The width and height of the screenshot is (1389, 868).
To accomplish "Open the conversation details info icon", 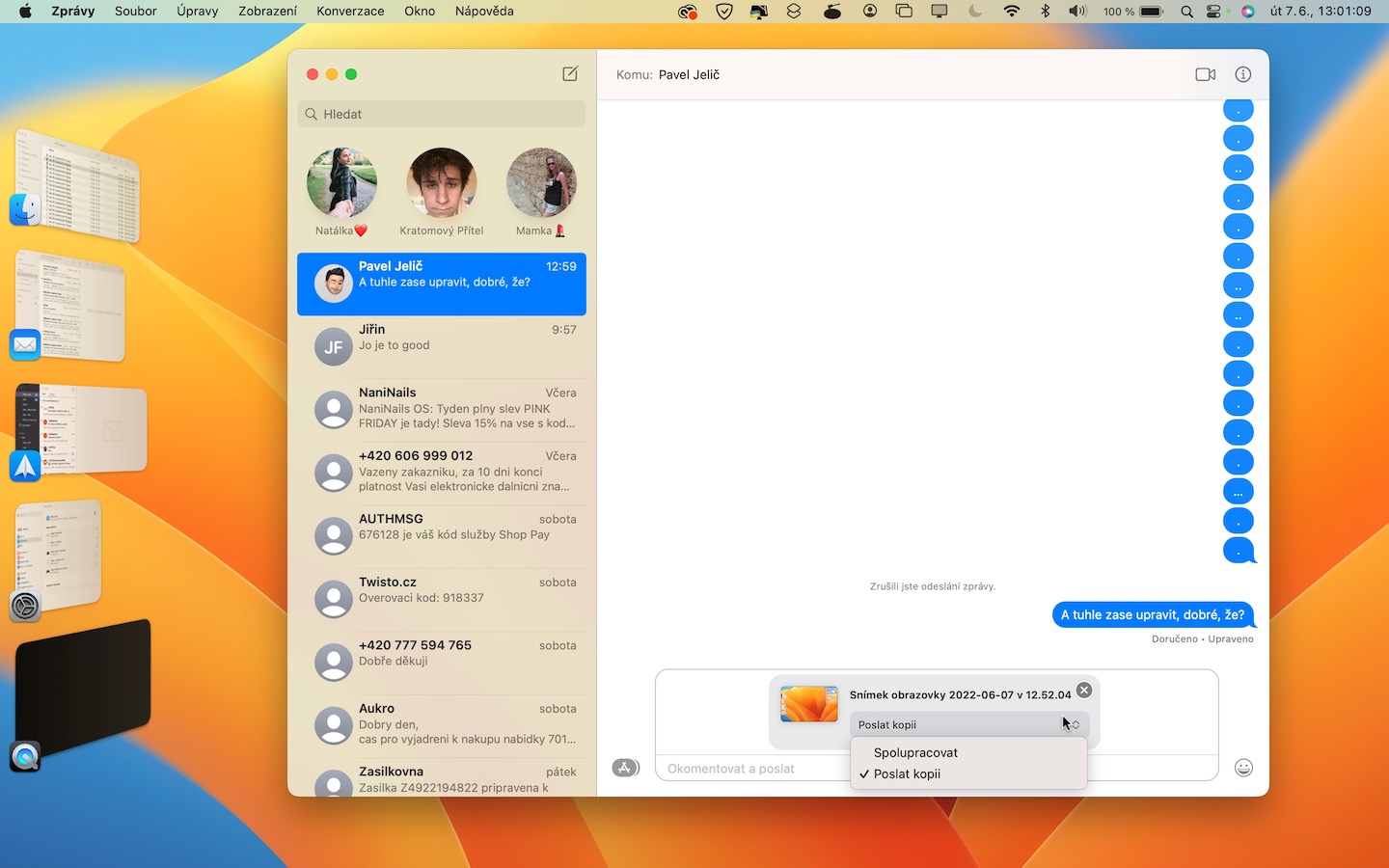I will pos(1243,74).
